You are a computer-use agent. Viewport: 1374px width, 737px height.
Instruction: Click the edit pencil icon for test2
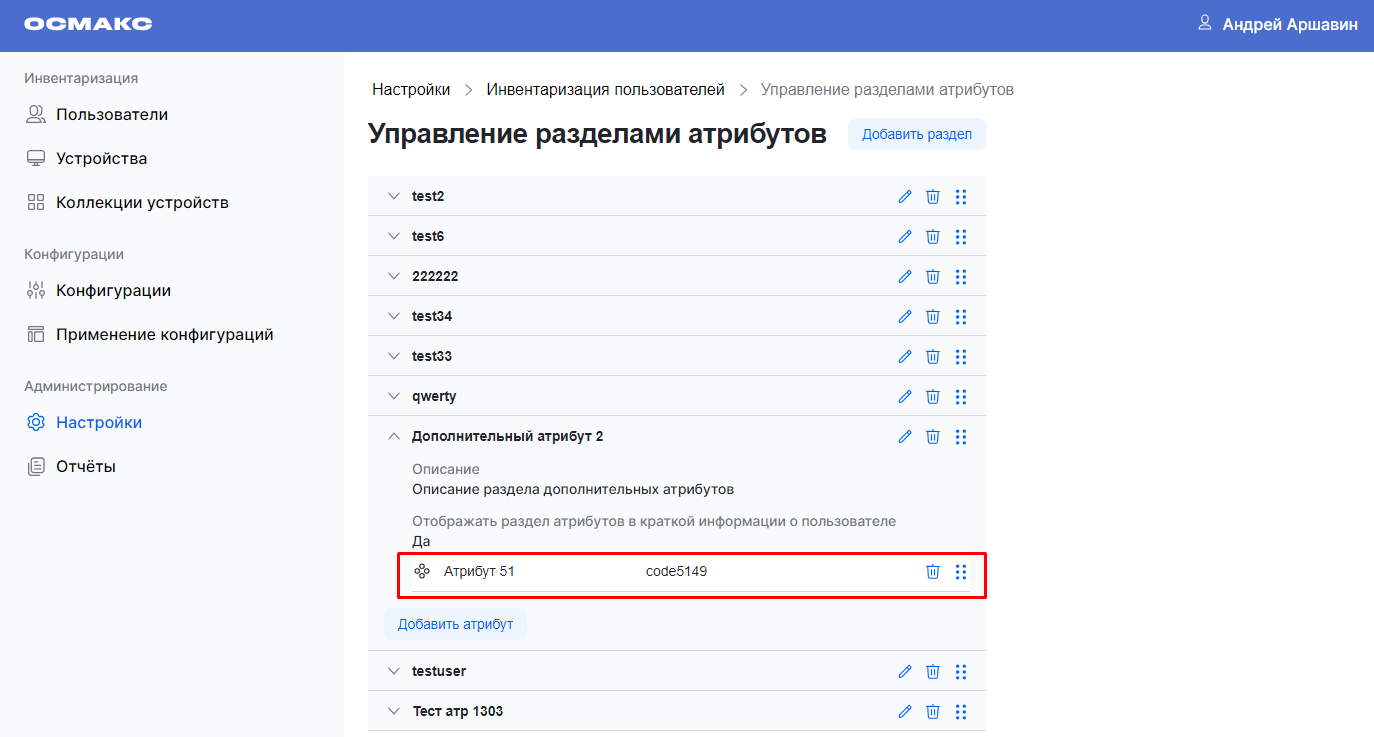tap(905, 197)
